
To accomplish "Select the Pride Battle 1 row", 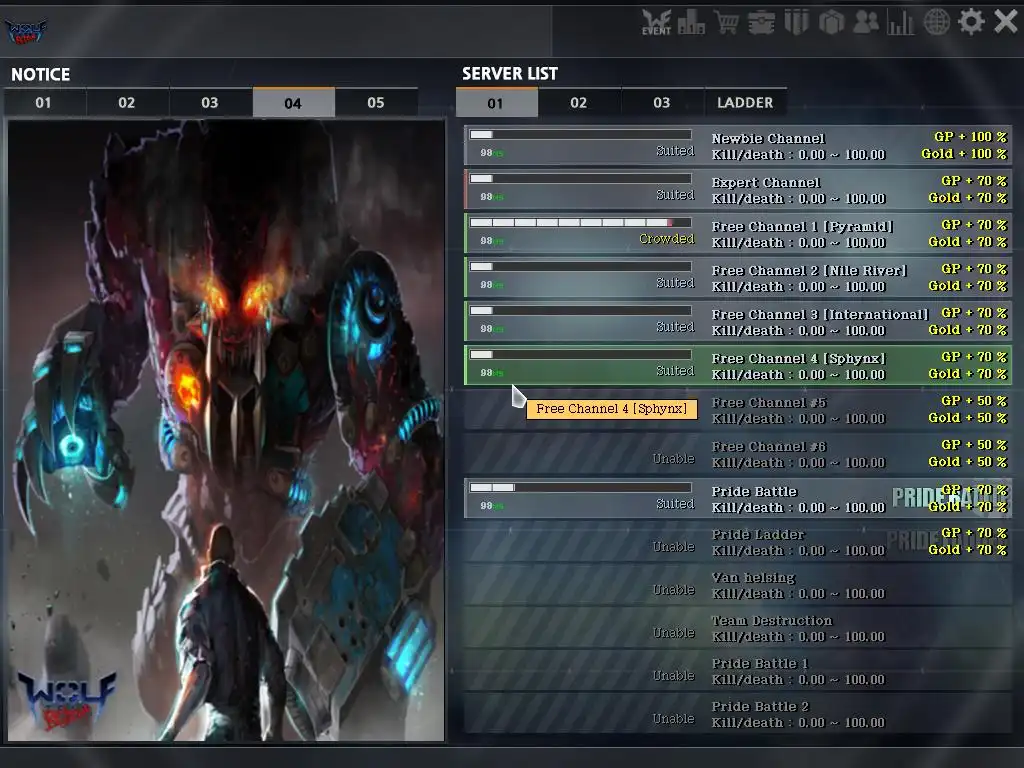I will click(738, 671).
